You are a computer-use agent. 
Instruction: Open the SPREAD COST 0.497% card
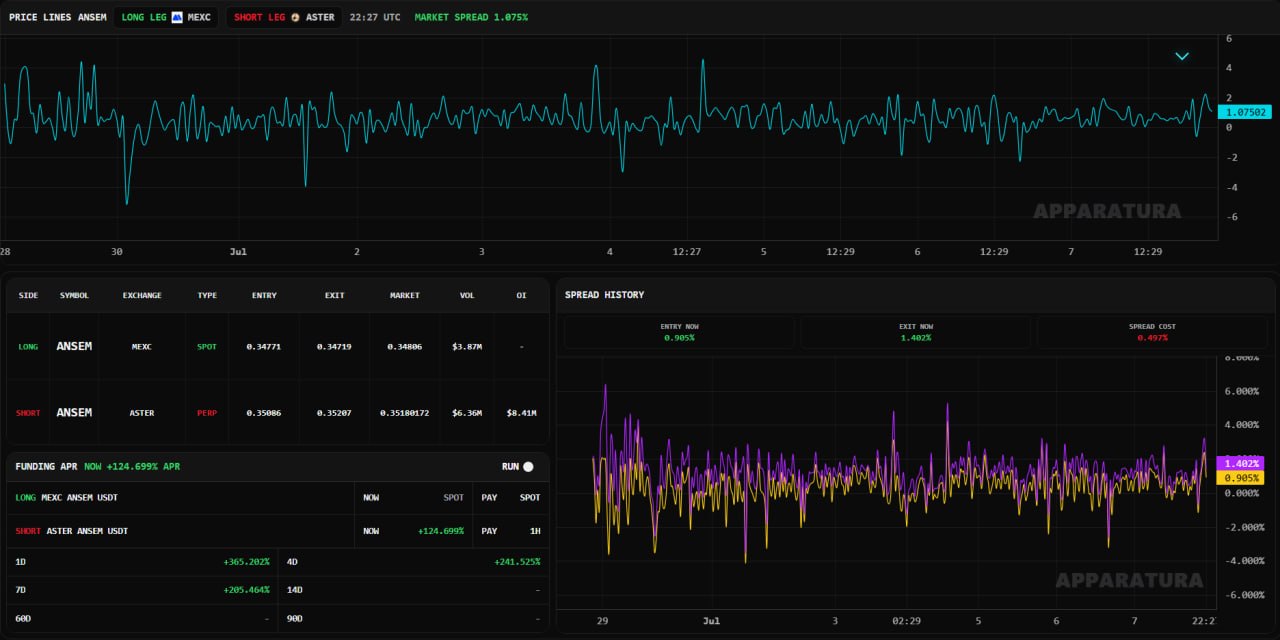[x=1152, y=332]
